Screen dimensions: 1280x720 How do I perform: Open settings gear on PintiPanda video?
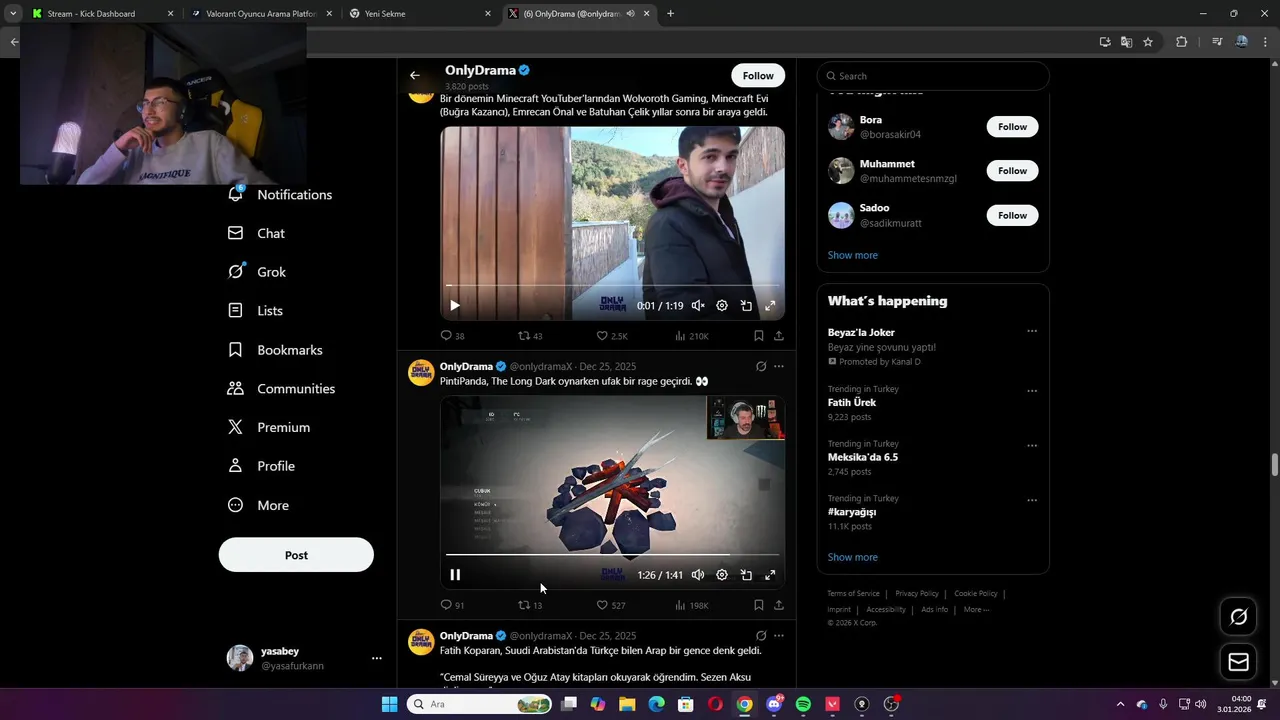click(722, 575)
